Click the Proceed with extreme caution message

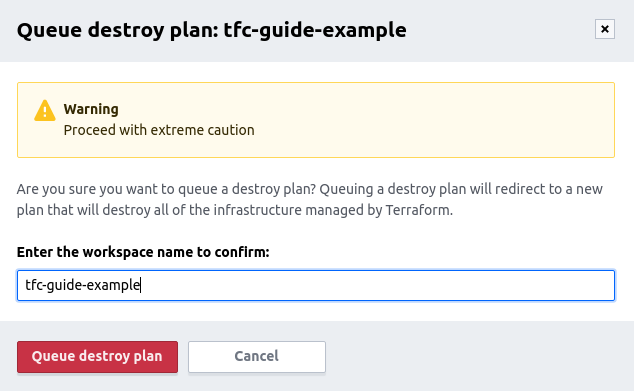pos(159,130)
